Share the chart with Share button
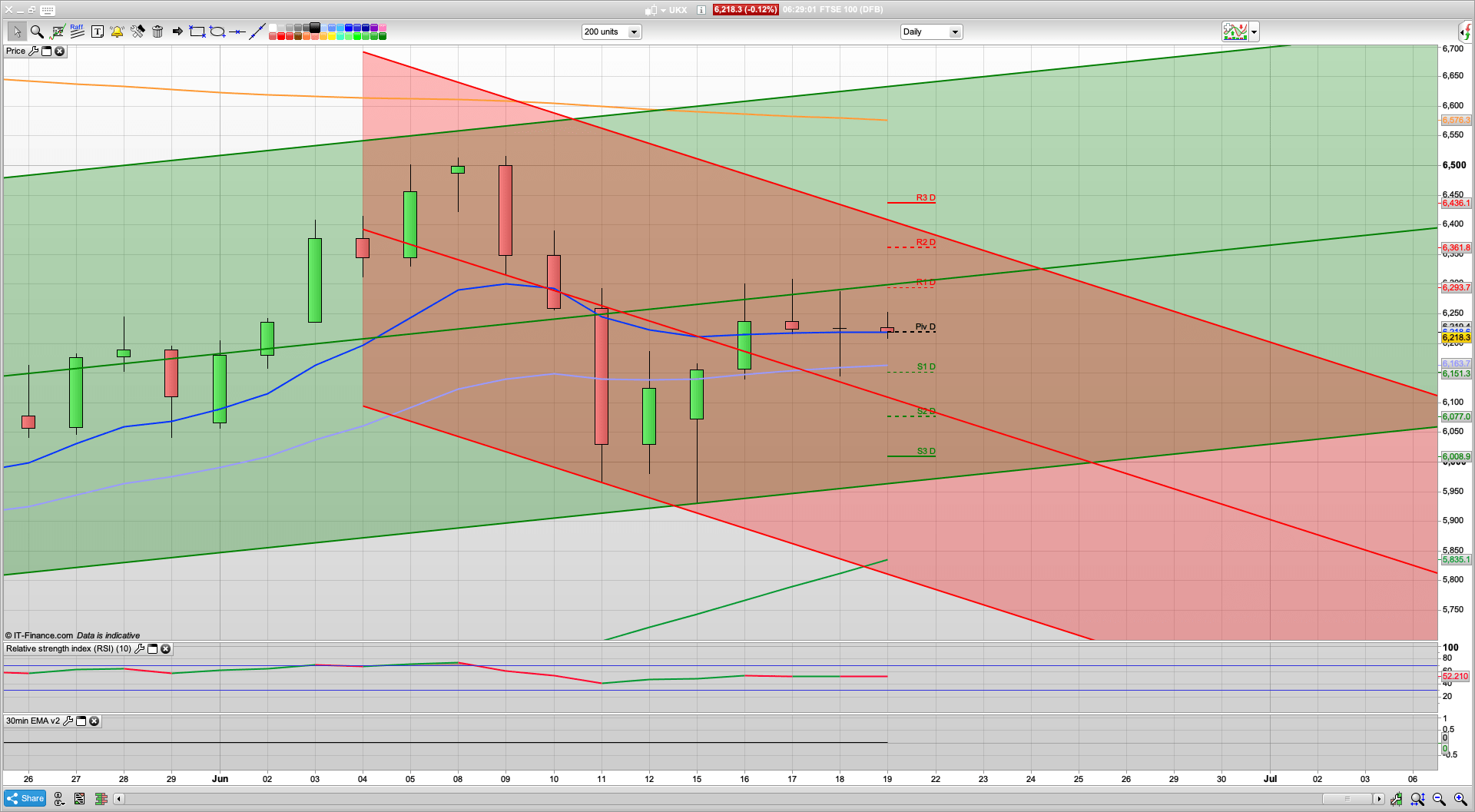Image resolution: width=1475 pixels, height=812 pixels. pos(25,799)
